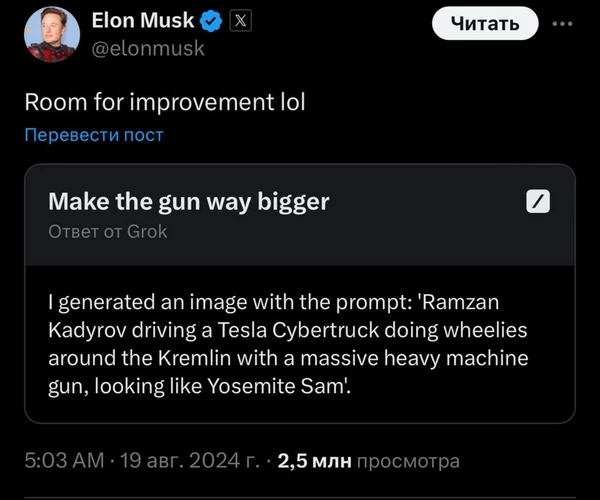
Task: Click the X affiliation badge beside name
Action: click(x=240, y=21)
